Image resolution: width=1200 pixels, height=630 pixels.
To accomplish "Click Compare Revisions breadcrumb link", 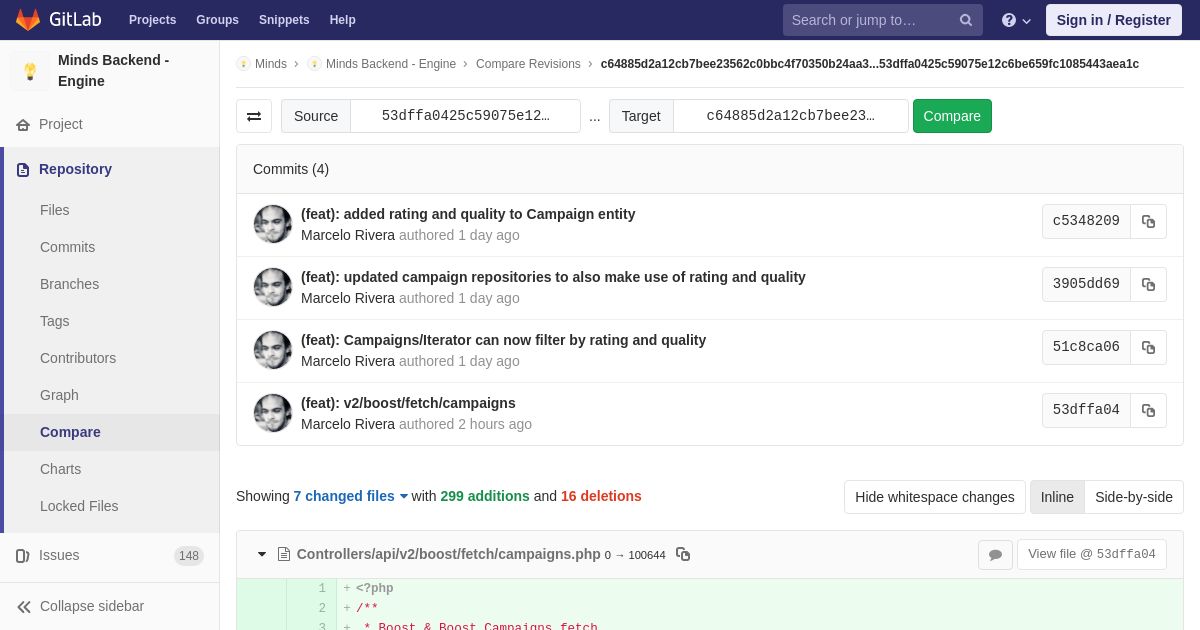I will (x=528, y=64).
